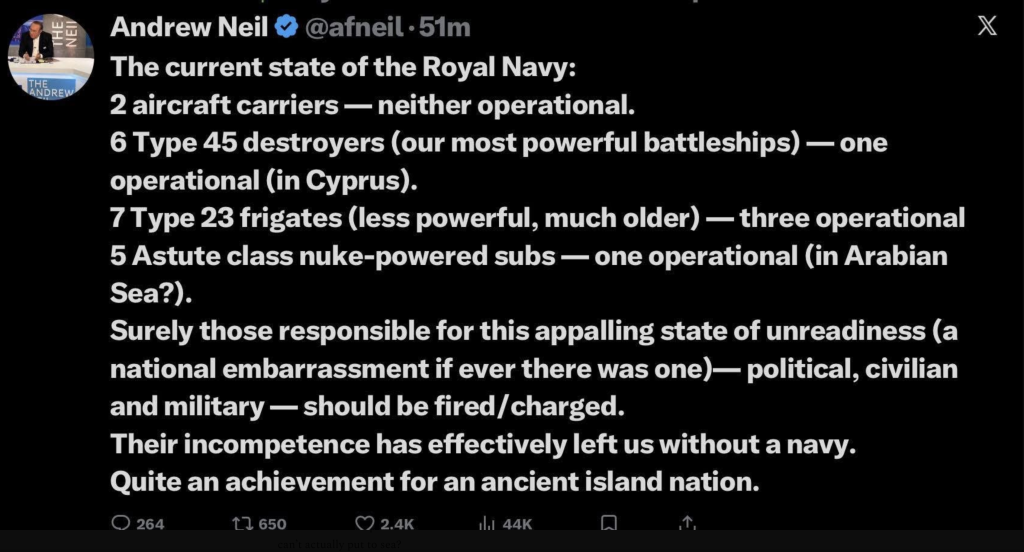1024x552 pixels.
Task: Click the 264 replies count
Action: pyautogui.click(x=150, y=524)
